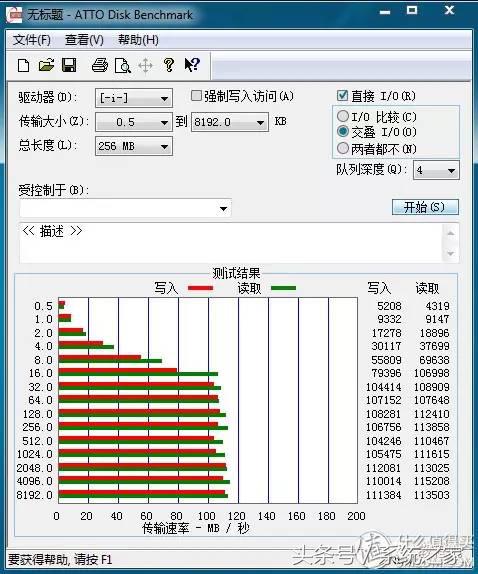Click write value 5208 in results
This screenshot has height=574, width=478.
[x=389, y=306]
